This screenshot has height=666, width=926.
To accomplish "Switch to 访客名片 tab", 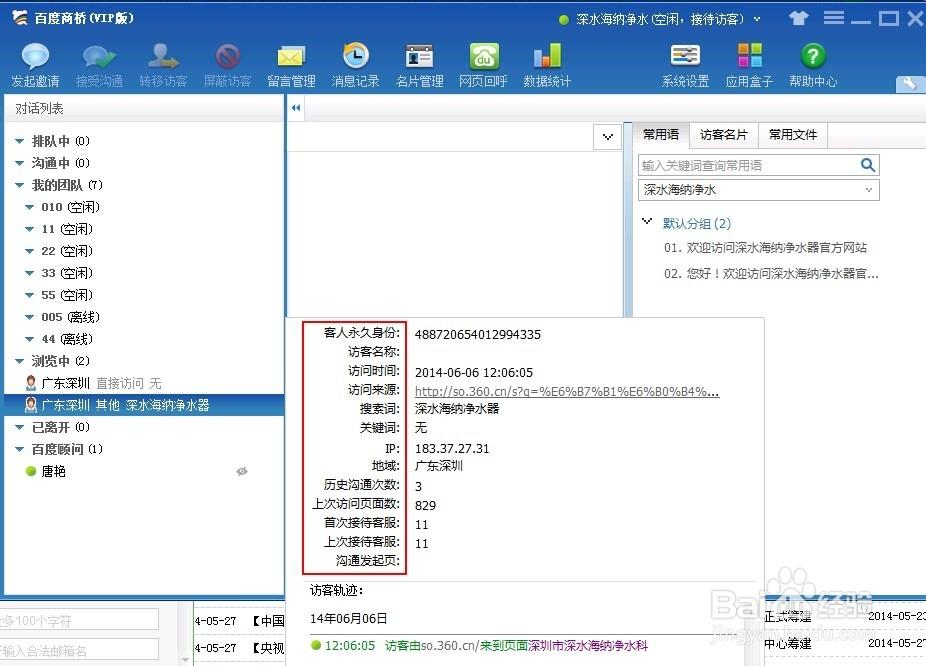I will point(723,135).
